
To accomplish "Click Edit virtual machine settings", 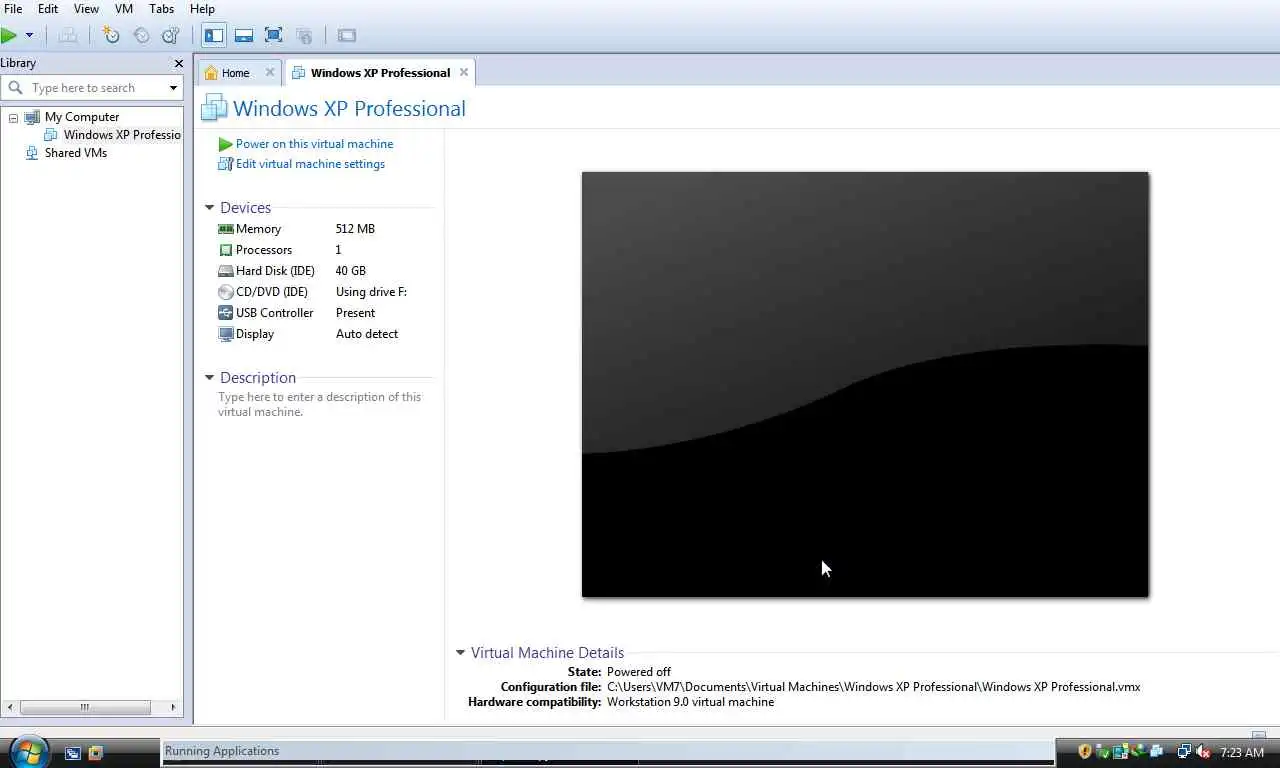I will click(310, 164).
